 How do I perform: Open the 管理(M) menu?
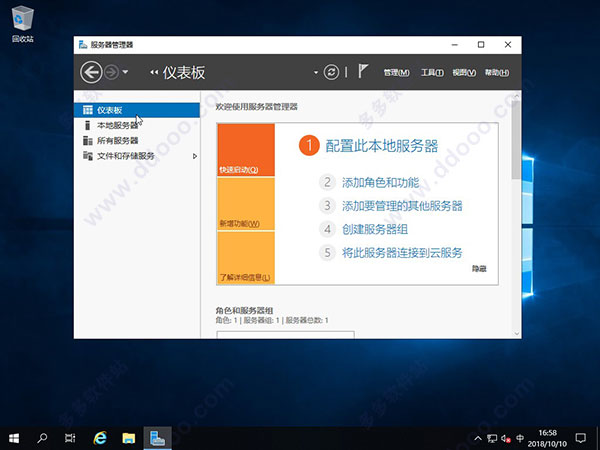[396, 72]
